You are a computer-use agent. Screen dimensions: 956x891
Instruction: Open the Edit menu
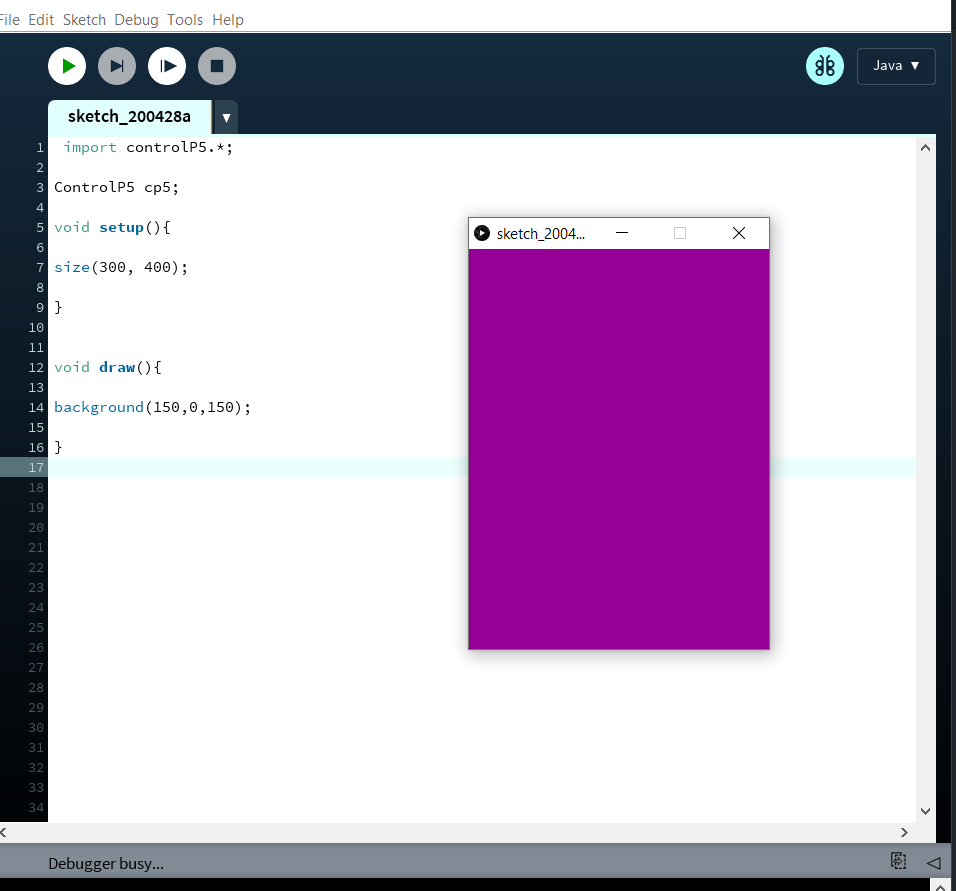tap(41, 20)
